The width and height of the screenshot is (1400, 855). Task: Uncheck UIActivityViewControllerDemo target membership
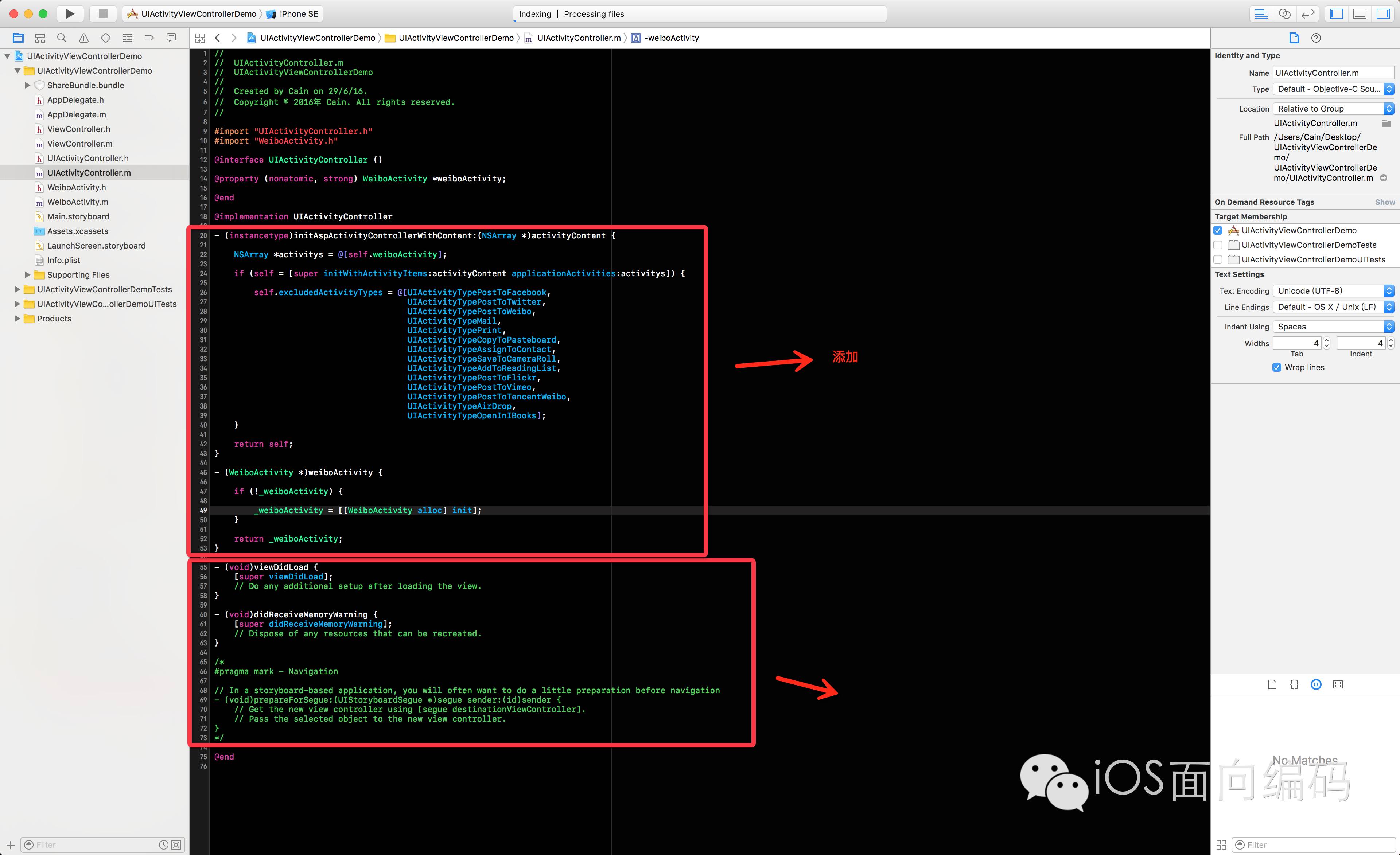(1218, 230)
